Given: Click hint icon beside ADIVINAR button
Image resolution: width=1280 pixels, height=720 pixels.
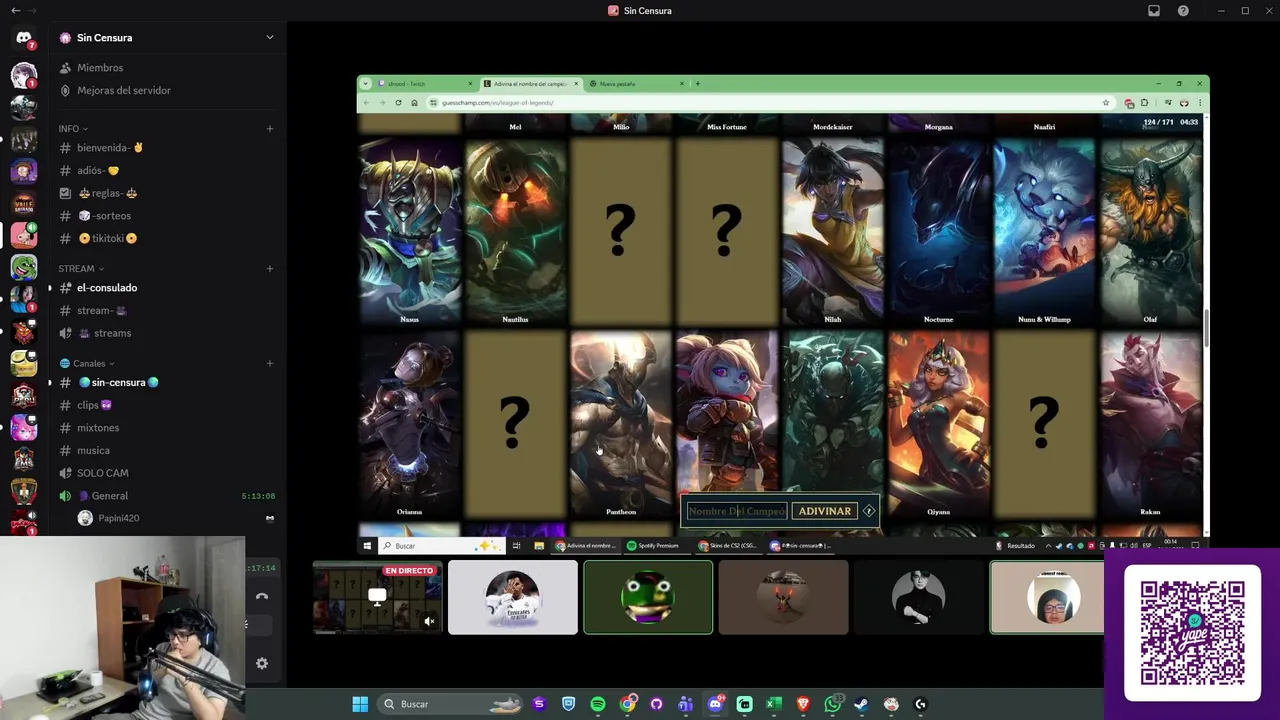Looking at the screenshot, I should pyautogui.click(x=869, y=511).
